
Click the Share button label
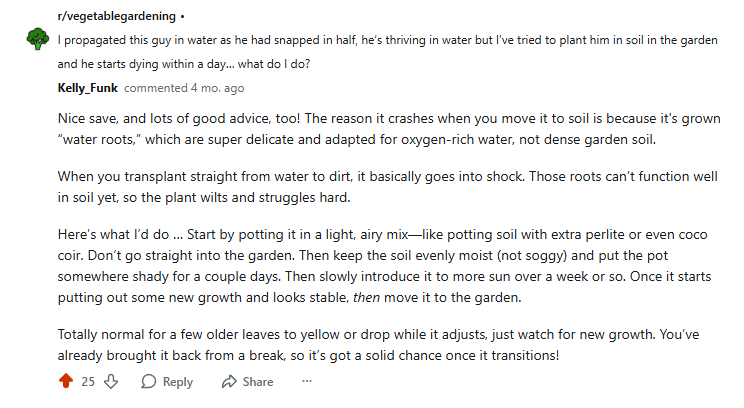(x=257, y=381)
